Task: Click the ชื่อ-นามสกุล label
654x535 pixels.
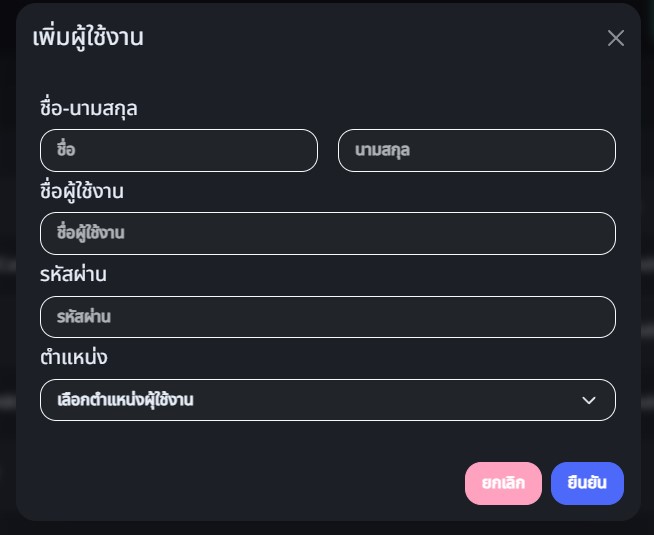Action: click(89, 108)
